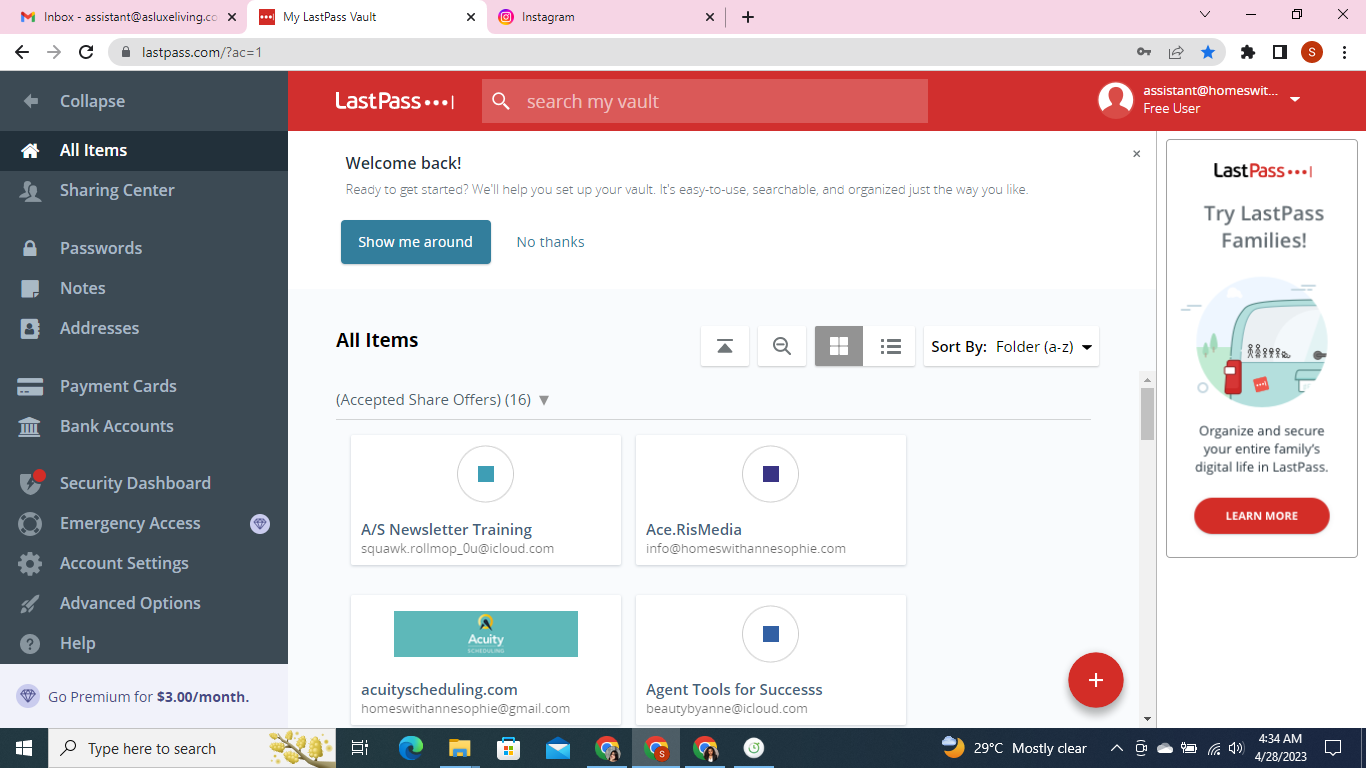Open the Mail app from the taskbar

[x=558, y=748]
